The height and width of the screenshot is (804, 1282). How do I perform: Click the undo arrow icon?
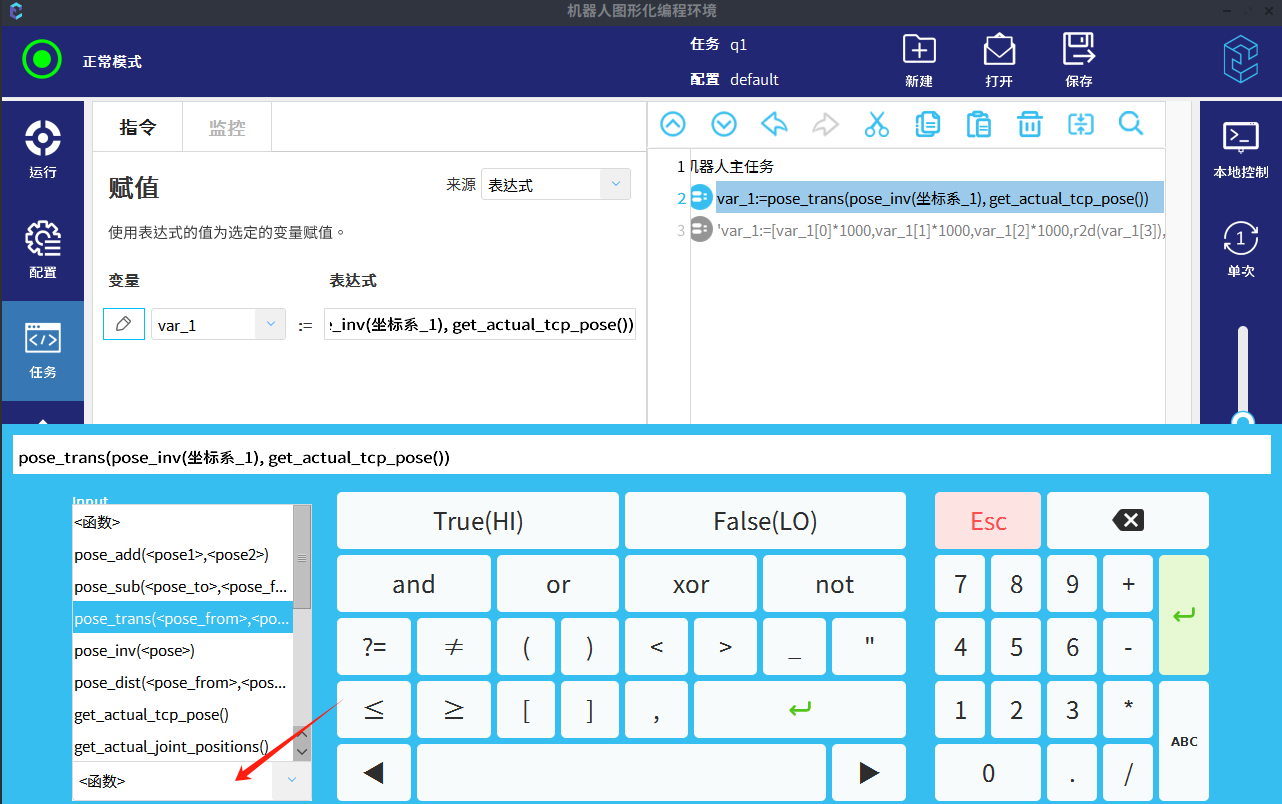(x=774, y=124)
